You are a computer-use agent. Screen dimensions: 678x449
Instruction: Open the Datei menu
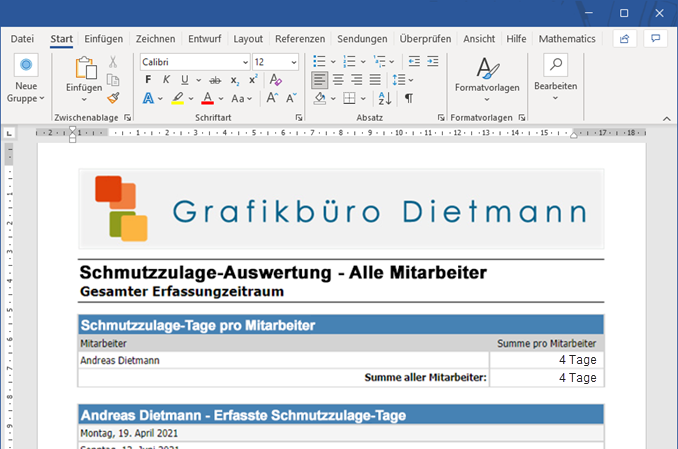click(22, 39)
